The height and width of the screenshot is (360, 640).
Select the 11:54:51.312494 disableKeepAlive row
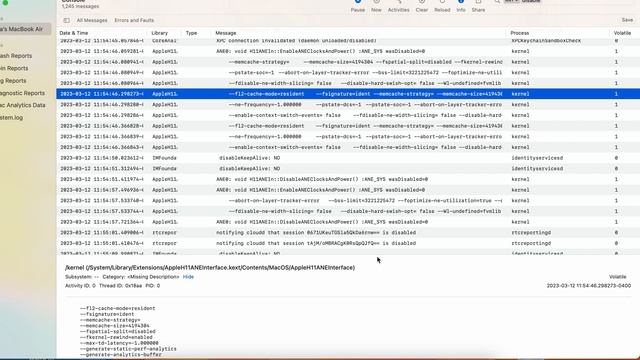pyautogui.click(x=348, y=169)
